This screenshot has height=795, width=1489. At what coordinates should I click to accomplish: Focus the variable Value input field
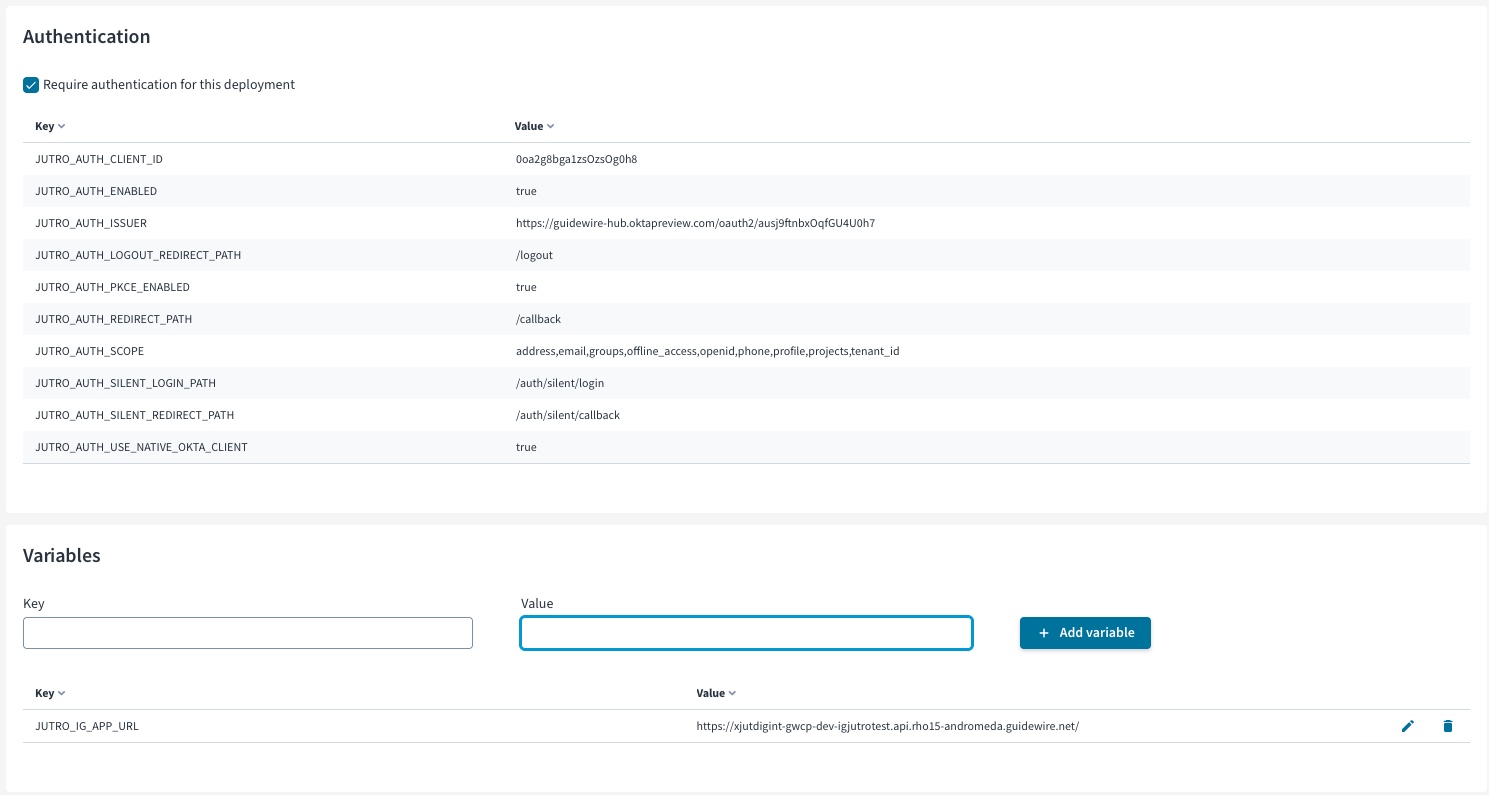point(746,633)
